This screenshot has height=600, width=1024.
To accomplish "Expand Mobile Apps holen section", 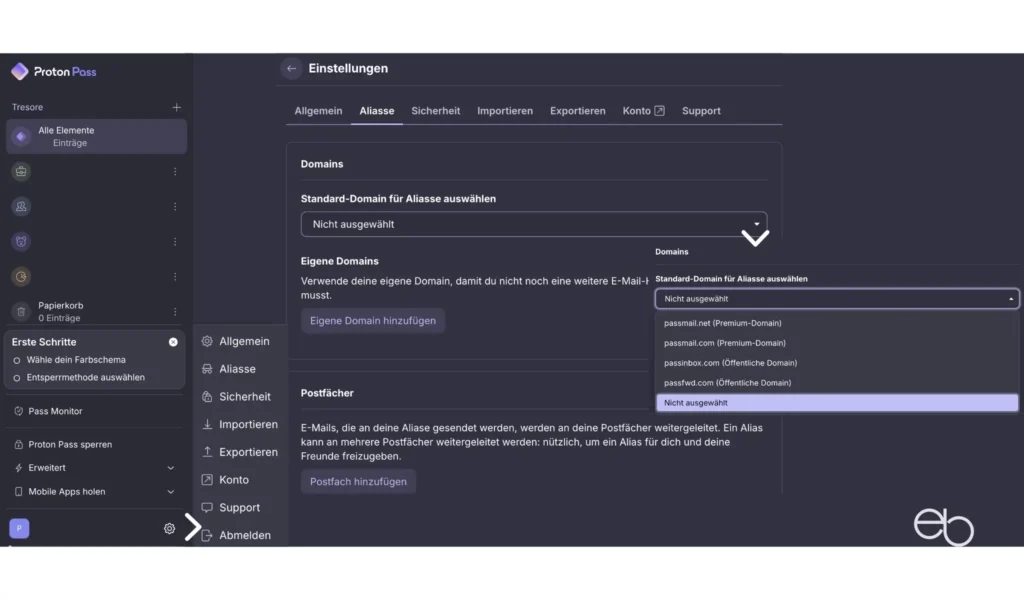I will [170, 492].
